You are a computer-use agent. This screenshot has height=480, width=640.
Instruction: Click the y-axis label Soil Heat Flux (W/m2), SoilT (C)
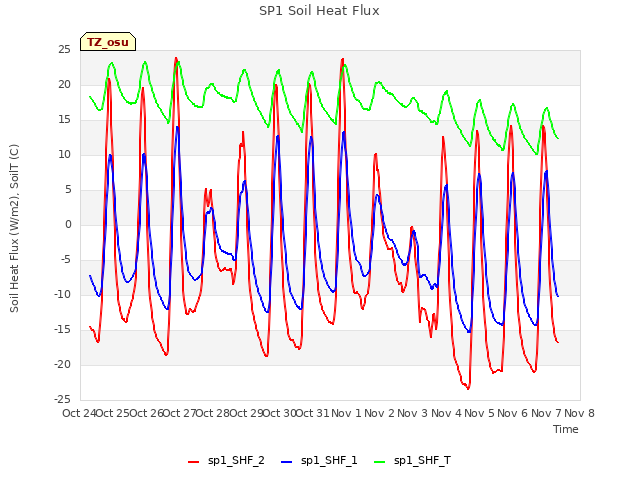(14, 228)
